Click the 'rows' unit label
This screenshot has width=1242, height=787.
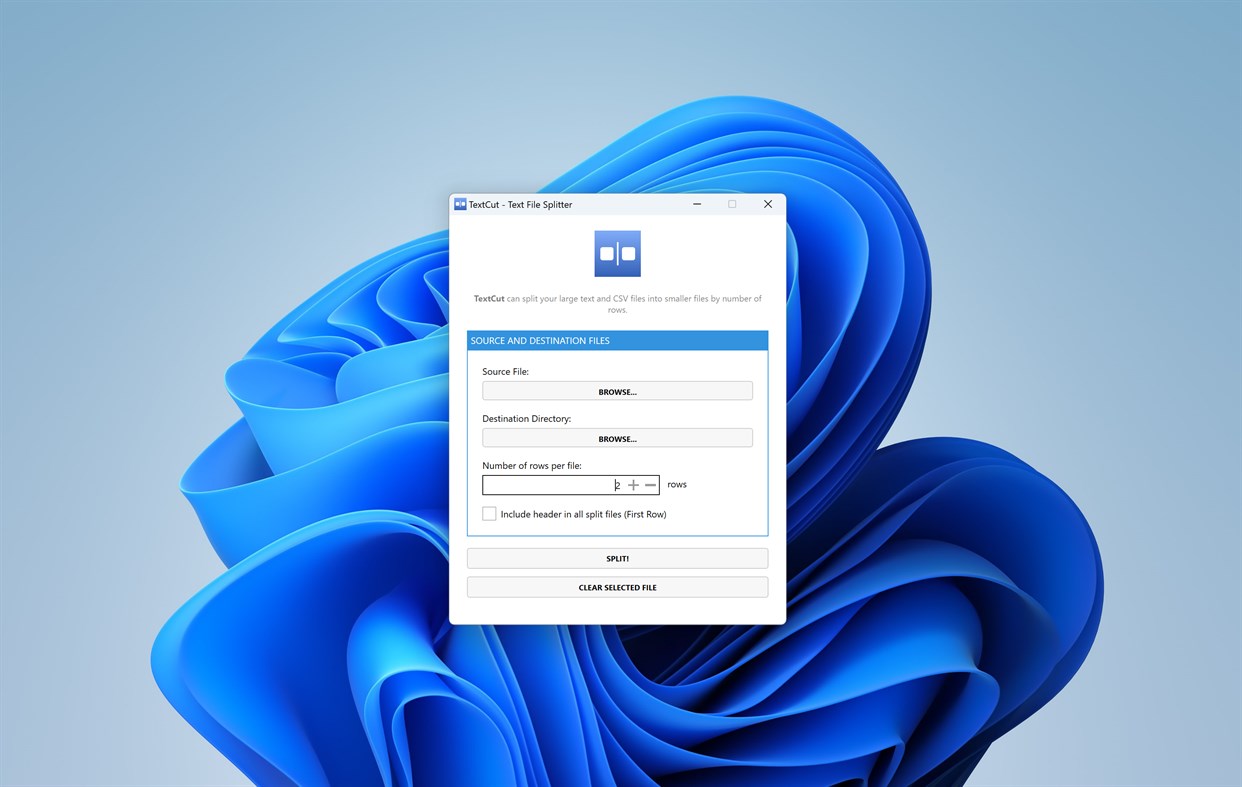click(x=677, y=485)
